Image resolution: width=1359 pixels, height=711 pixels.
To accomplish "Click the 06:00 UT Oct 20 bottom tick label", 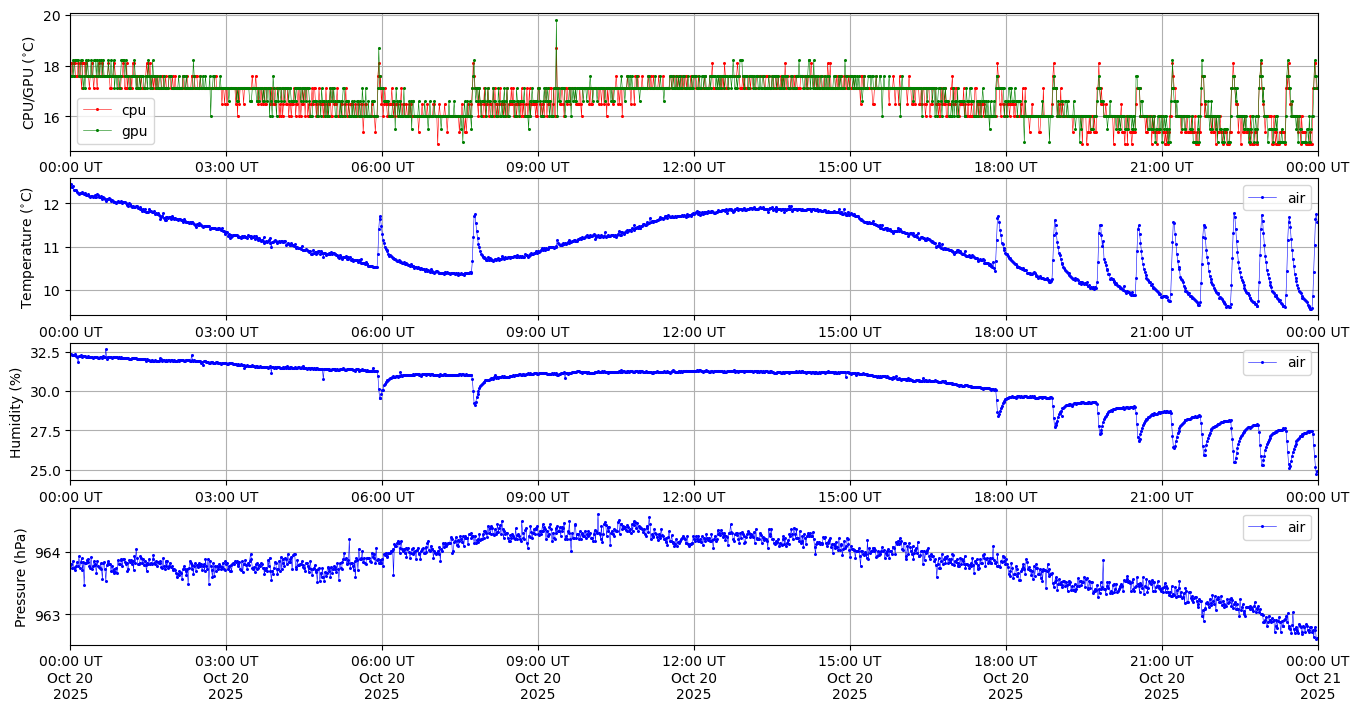I will pos(382,677).
